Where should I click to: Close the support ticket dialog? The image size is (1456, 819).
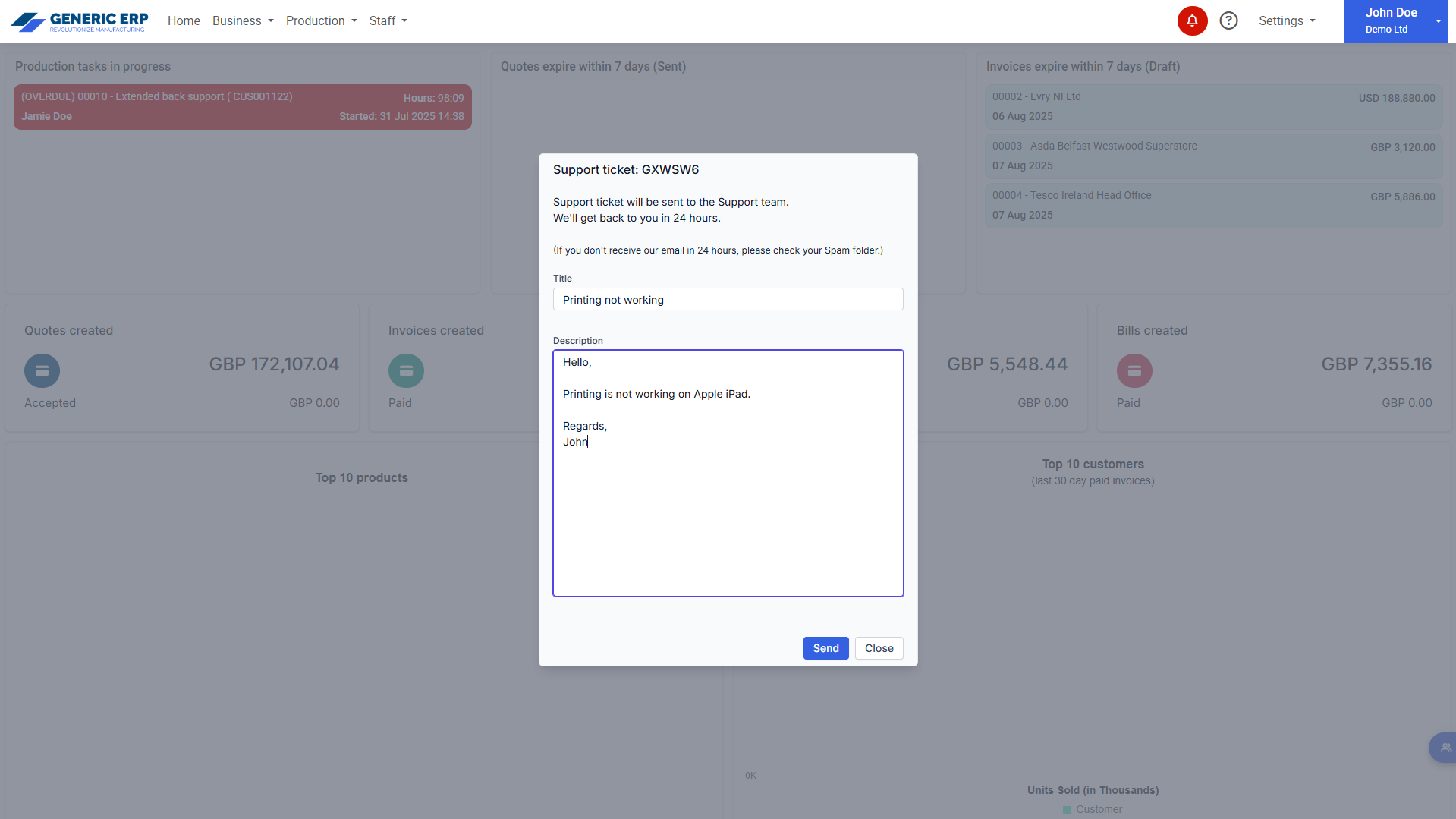(x=879, y=648)
